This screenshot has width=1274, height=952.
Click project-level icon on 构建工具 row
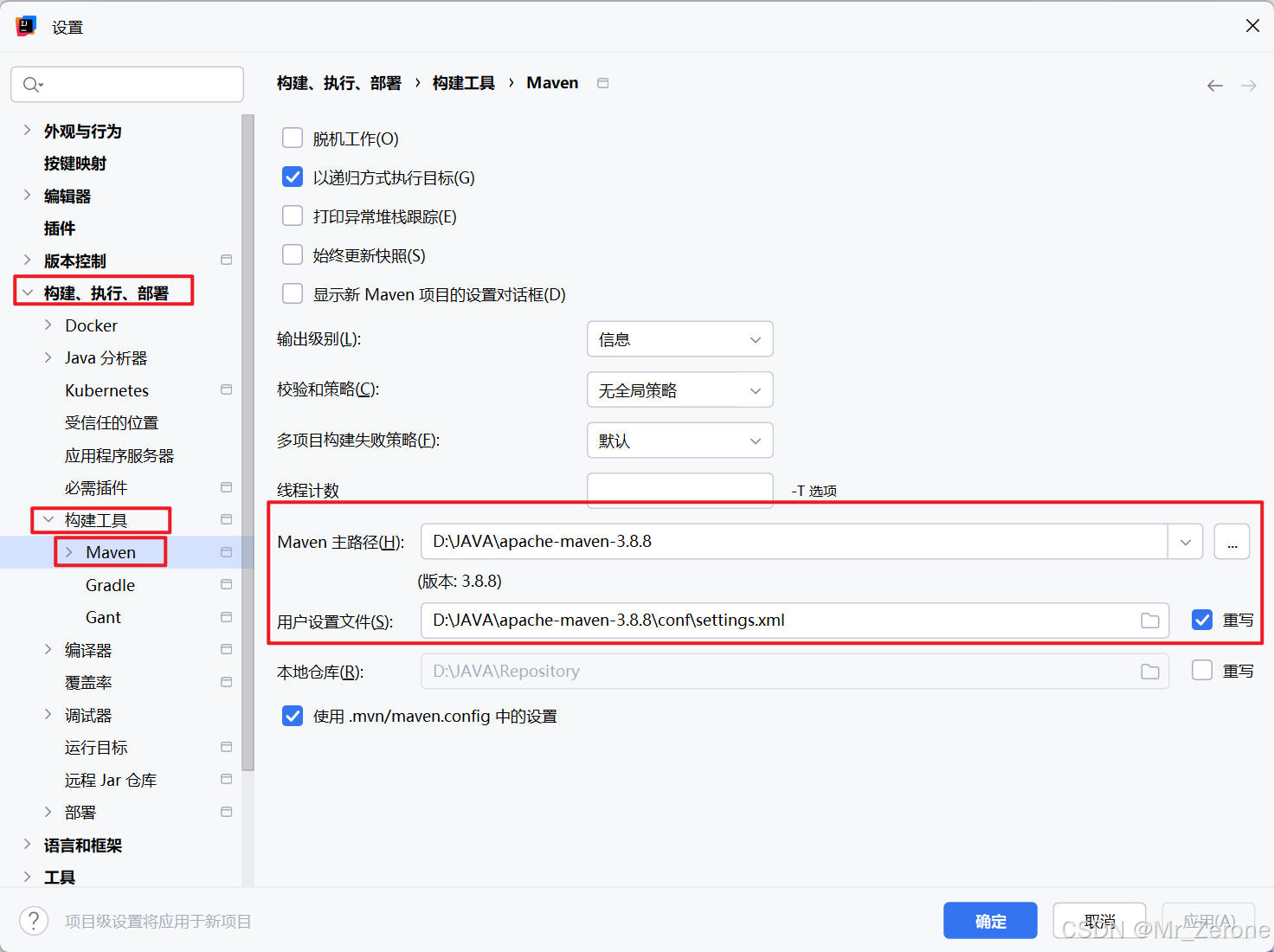[x=227, y=519]
